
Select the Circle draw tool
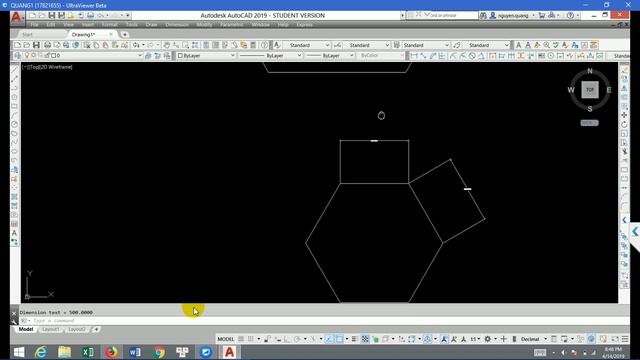click(15, 124)
